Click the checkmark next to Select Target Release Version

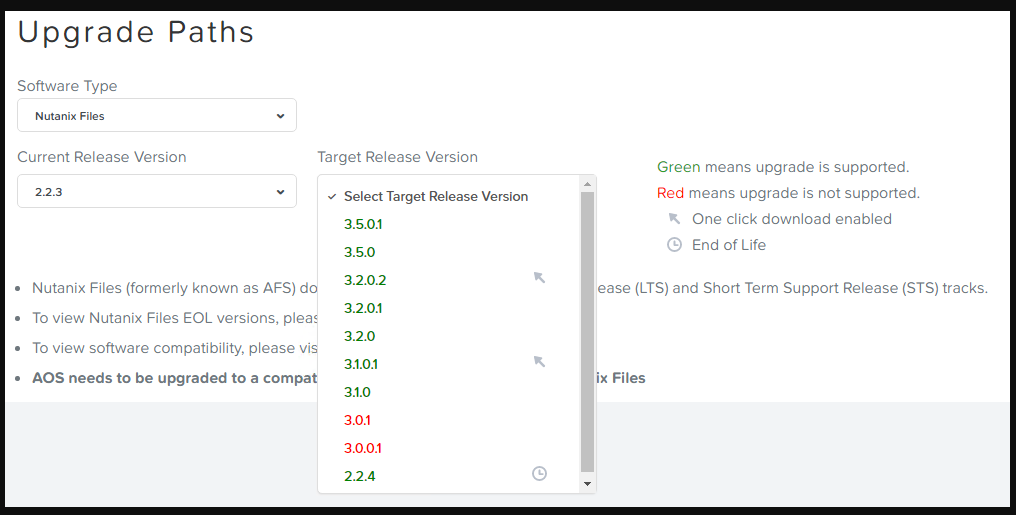click(332, 196)
